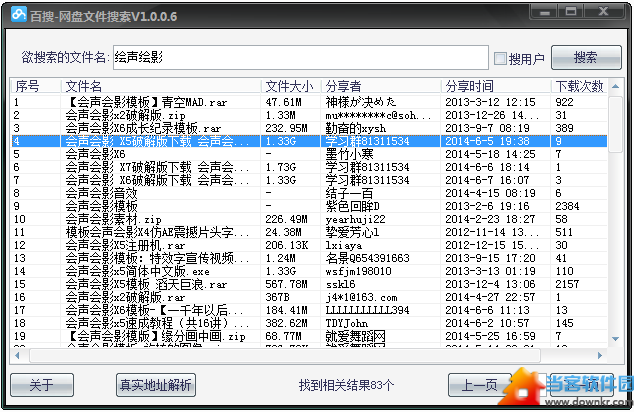Click sharer name 结子一百
The height and width of the screenshot is (412, 634).
tap(349, 193)
